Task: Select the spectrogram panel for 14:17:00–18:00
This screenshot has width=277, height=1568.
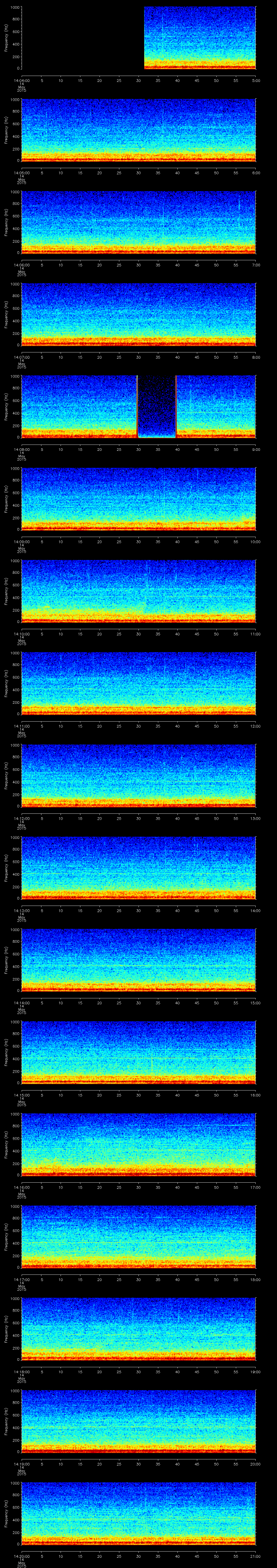Action: 139,1237
